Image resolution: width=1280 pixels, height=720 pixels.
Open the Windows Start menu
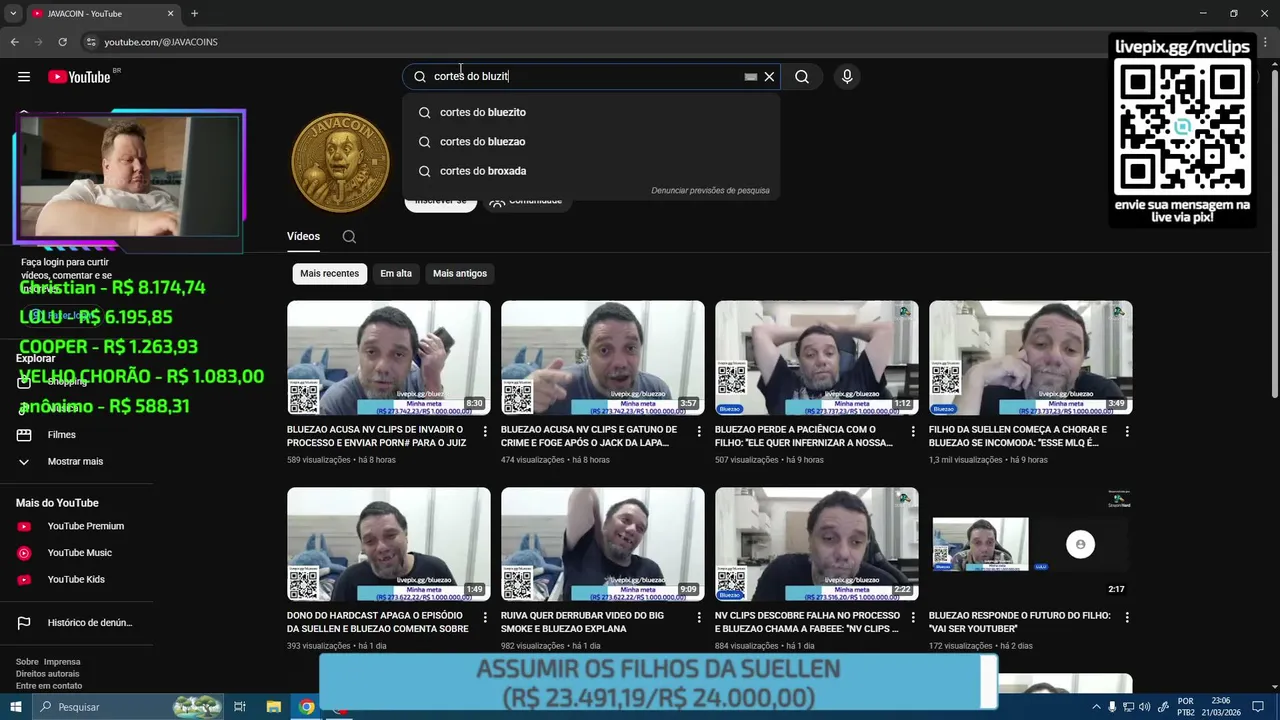[15, 707]
